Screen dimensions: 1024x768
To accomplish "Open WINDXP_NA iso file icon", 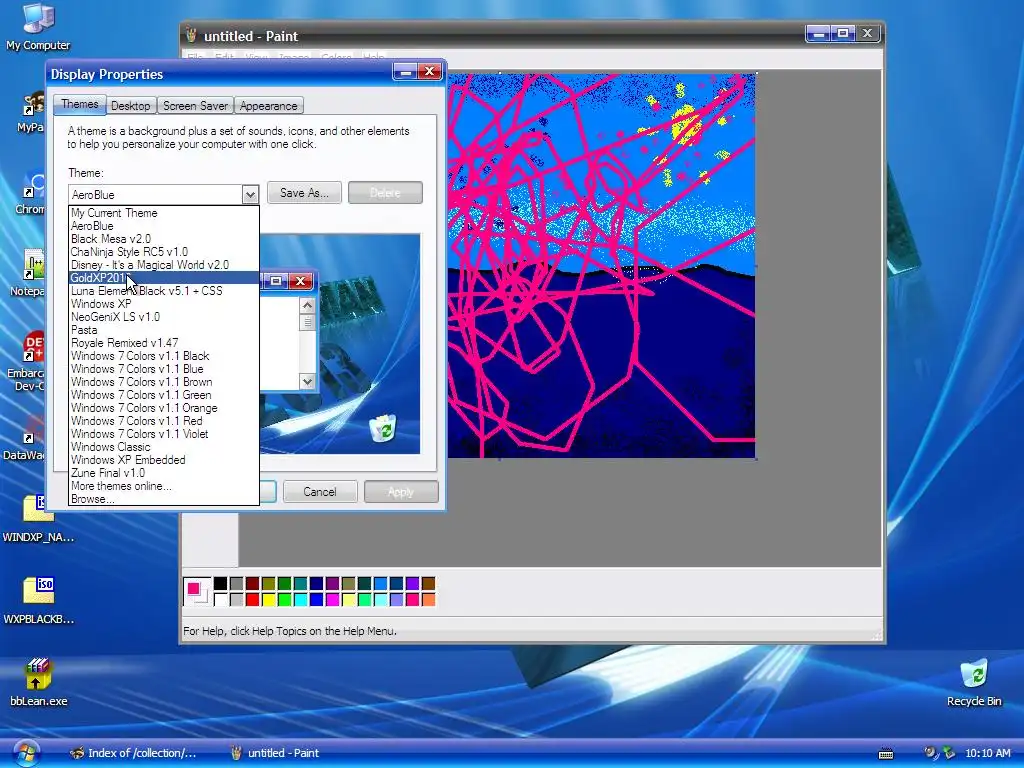I will [39, 519].
